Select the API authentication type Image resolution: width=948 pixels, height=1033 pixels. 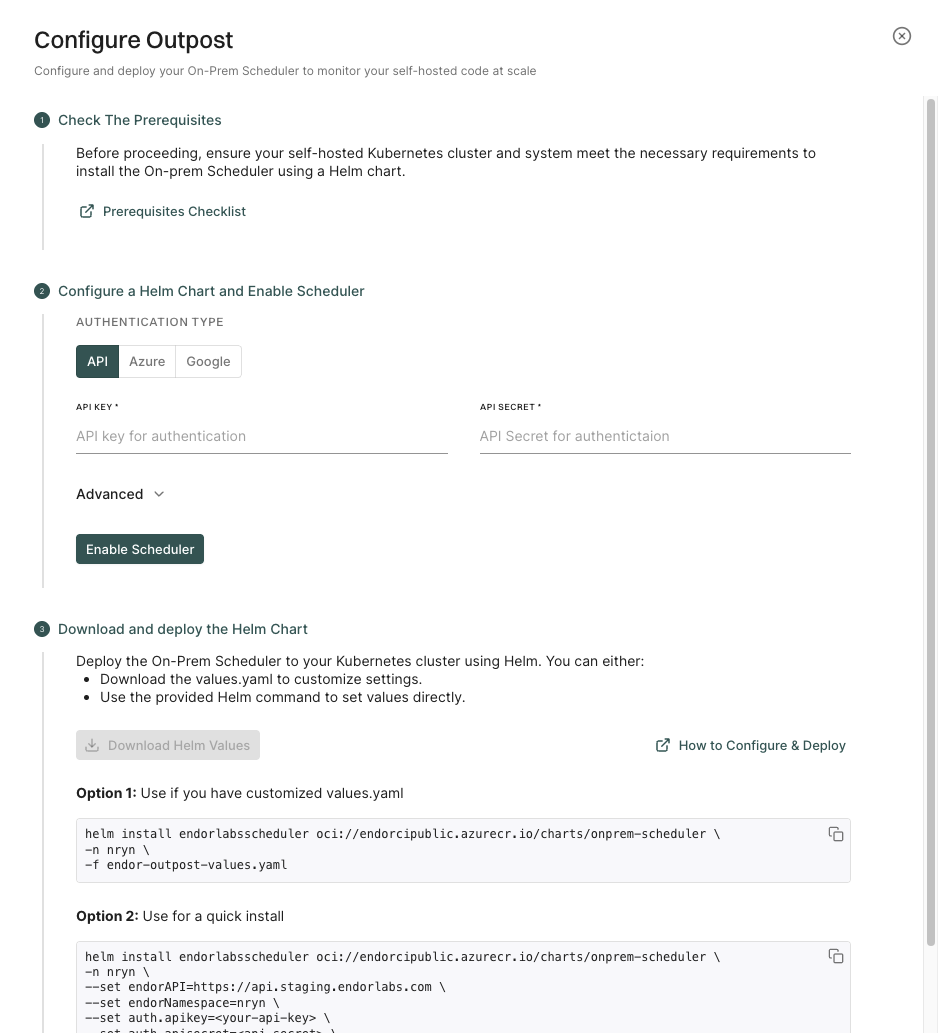97,361
